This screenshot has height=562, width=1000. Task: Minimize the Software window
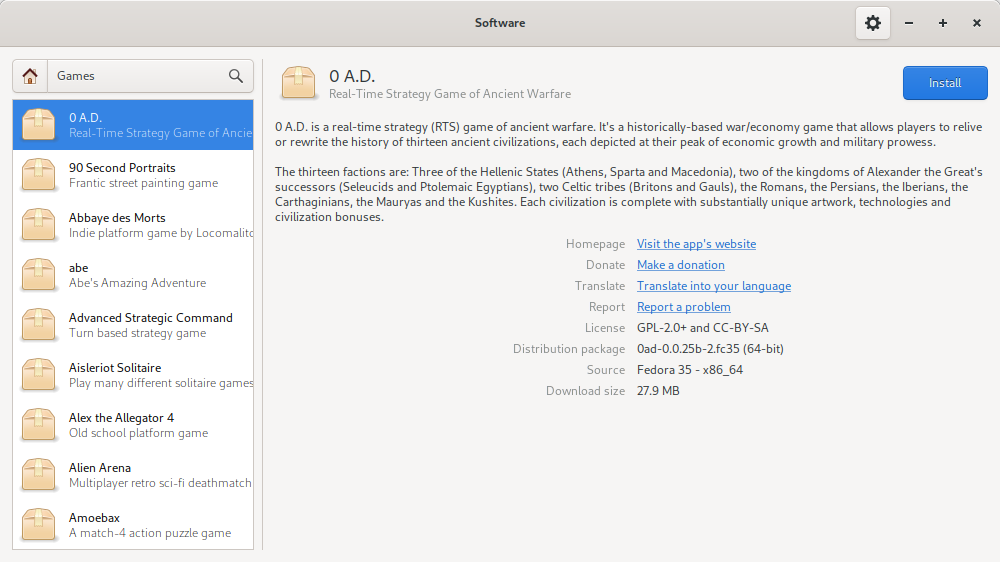(909, 23)
